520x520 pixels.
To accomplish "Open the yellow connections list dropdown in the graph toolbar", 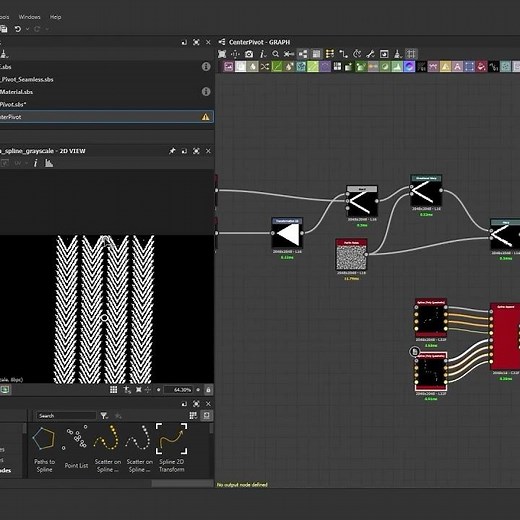I will [x=330, y=54].
